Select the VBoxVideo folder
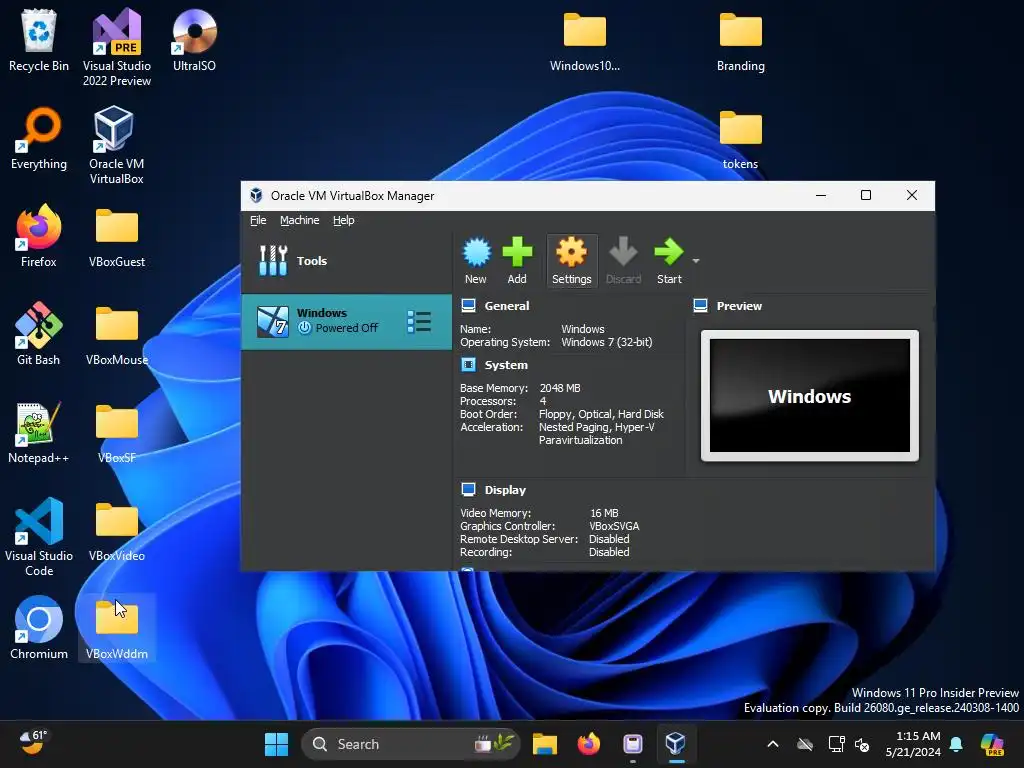Image resolution: width=1024 pixels, height=768 pixels. 117,530
